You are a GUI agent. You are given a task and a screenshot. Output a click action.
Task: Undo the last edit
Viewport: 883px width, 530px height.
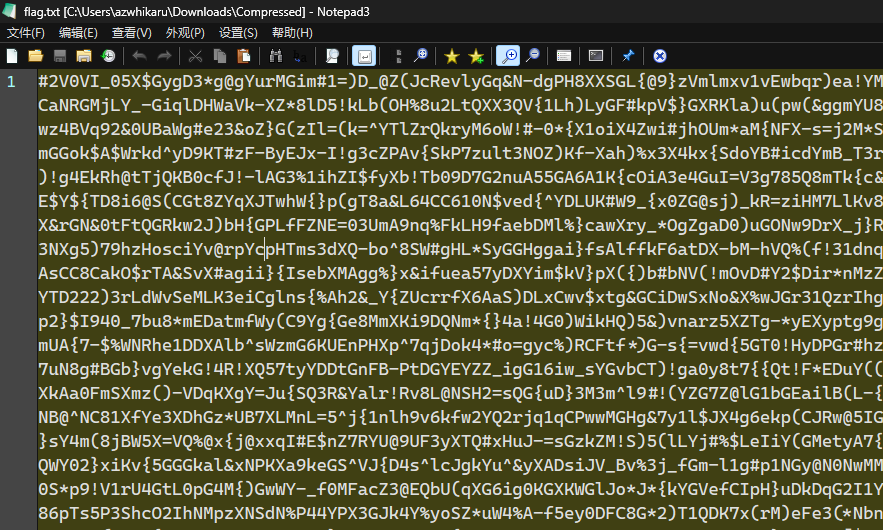click(139, 56)
